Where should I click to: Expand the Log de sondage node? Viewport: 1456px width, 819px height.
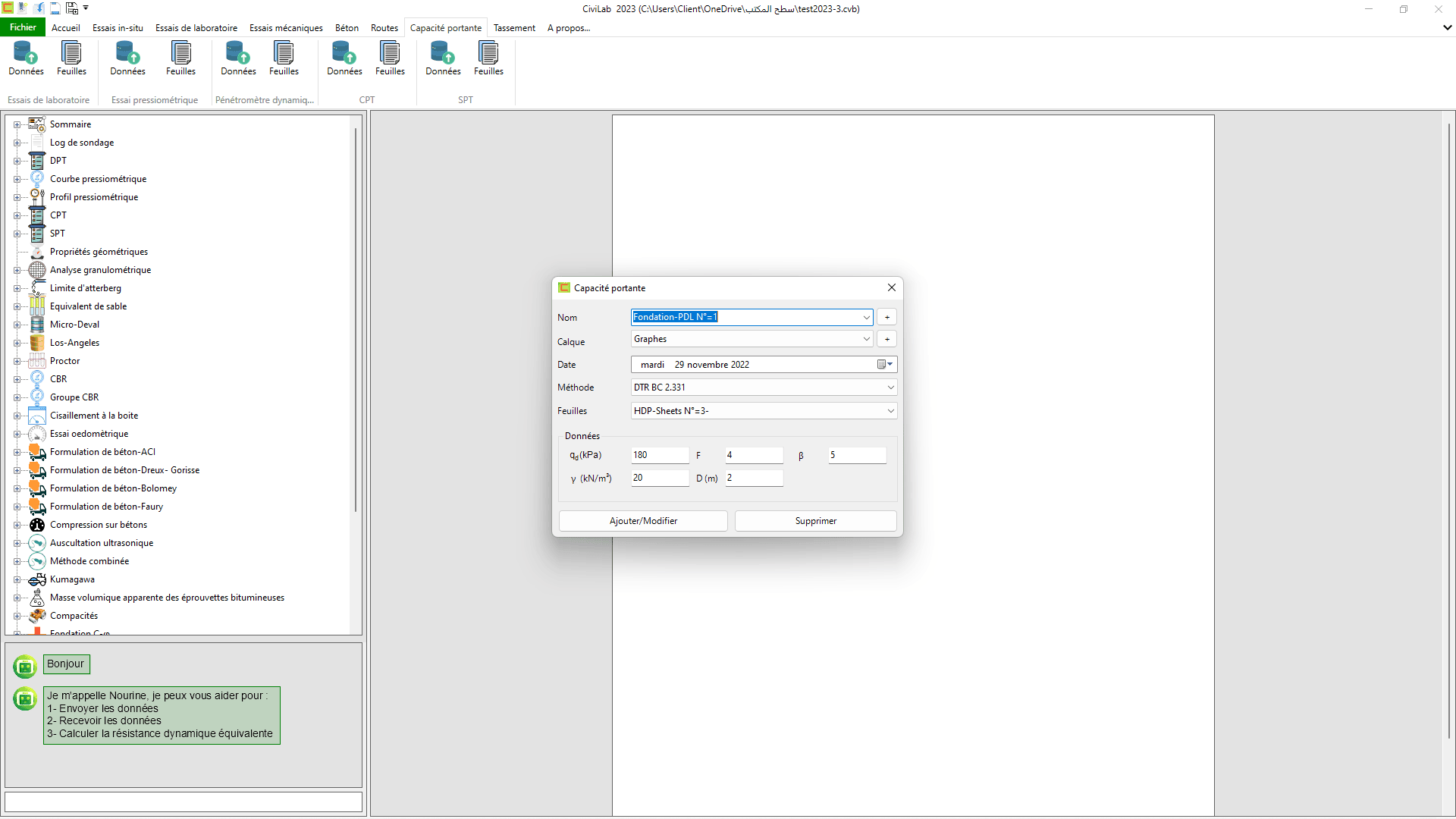17,143
